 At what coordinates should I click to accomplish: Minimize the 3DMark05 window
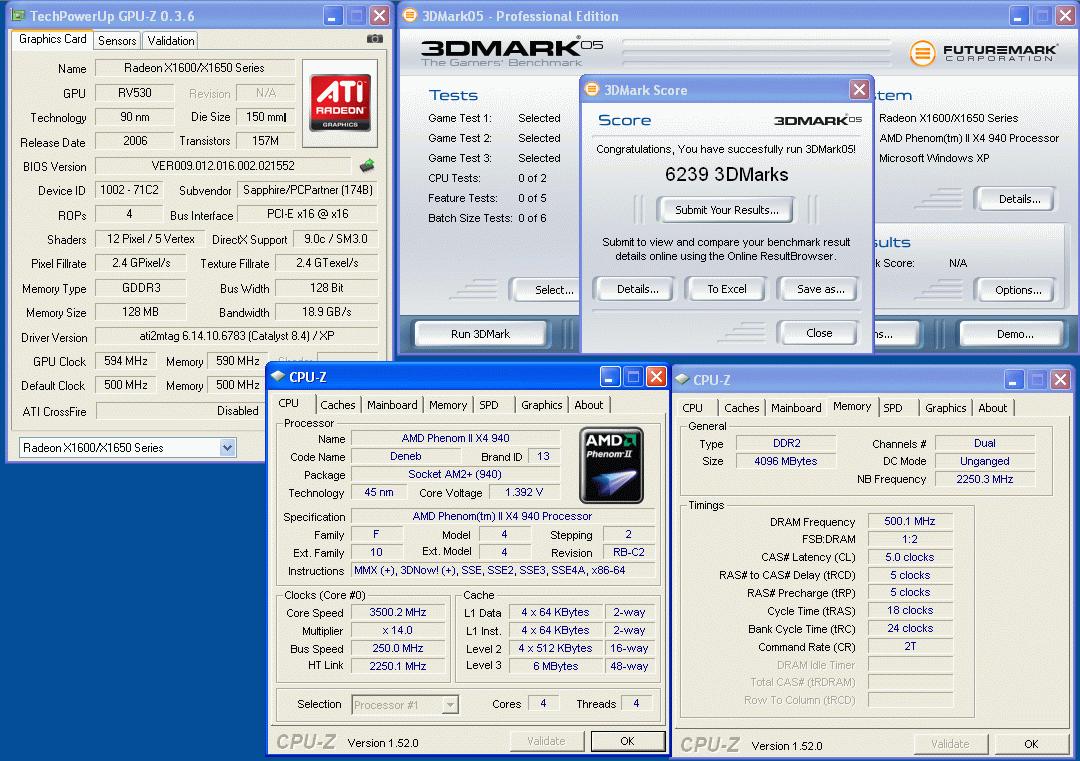1019,15
